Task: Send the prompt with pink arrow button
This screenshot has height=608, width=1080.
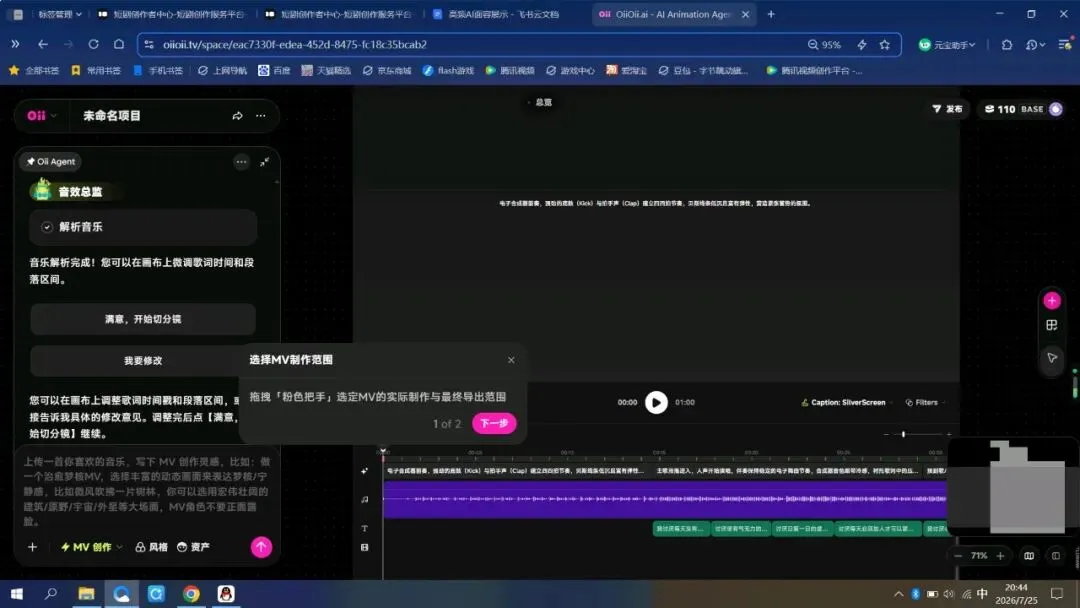Action: (x=261, y=547)
